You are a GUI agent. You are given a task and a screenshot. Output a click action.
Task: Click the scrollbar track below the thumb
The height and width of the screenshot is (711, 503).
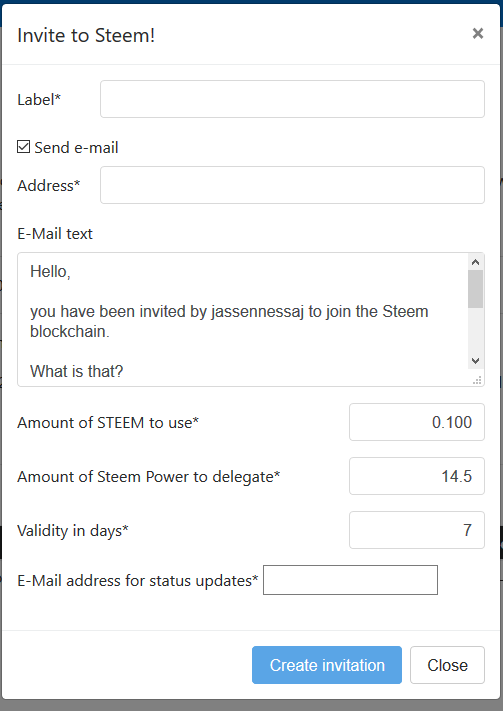(x=475, y=331)
